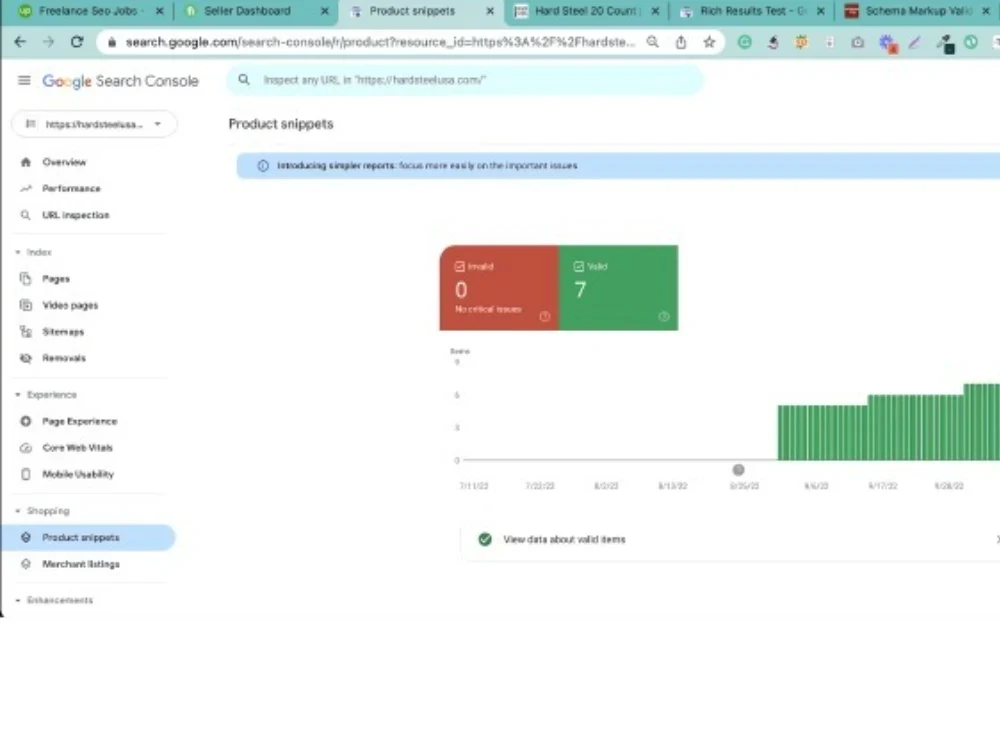Click the help icon on Invalid card
Viewport: 1000px width, 750px height.
pyautogui.click(x=545, y=316)
